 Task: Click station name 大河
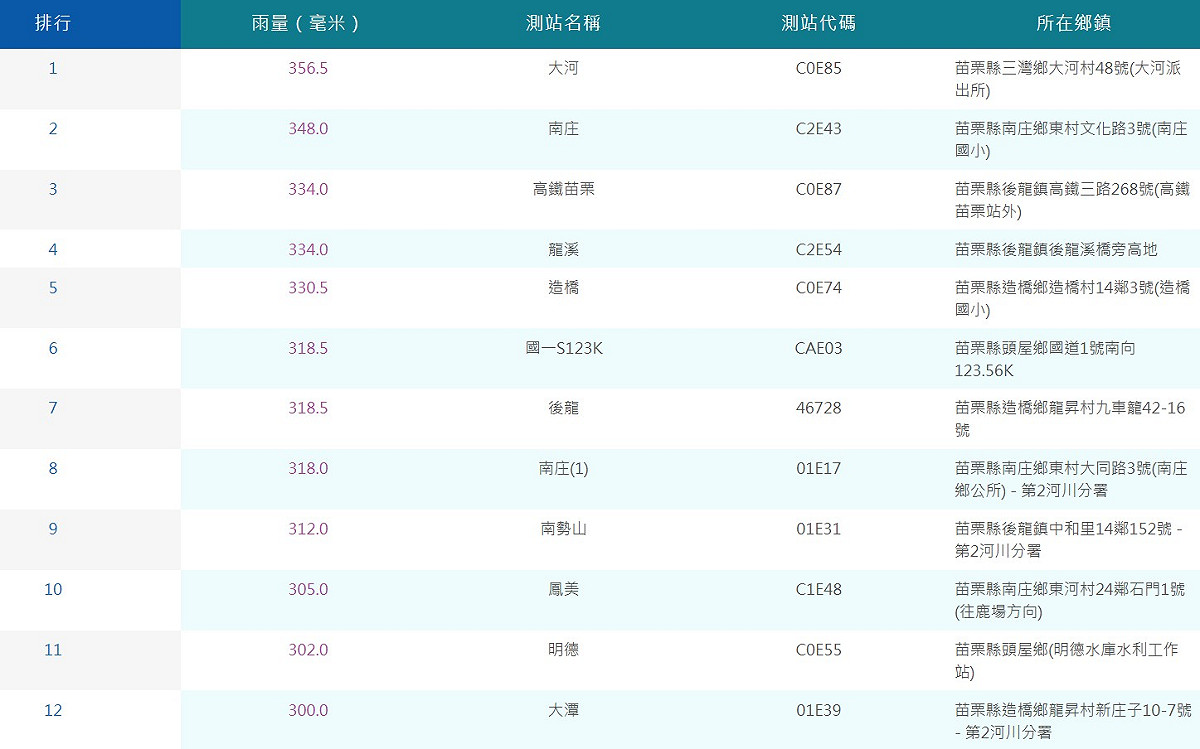click(x=563, y=69)
